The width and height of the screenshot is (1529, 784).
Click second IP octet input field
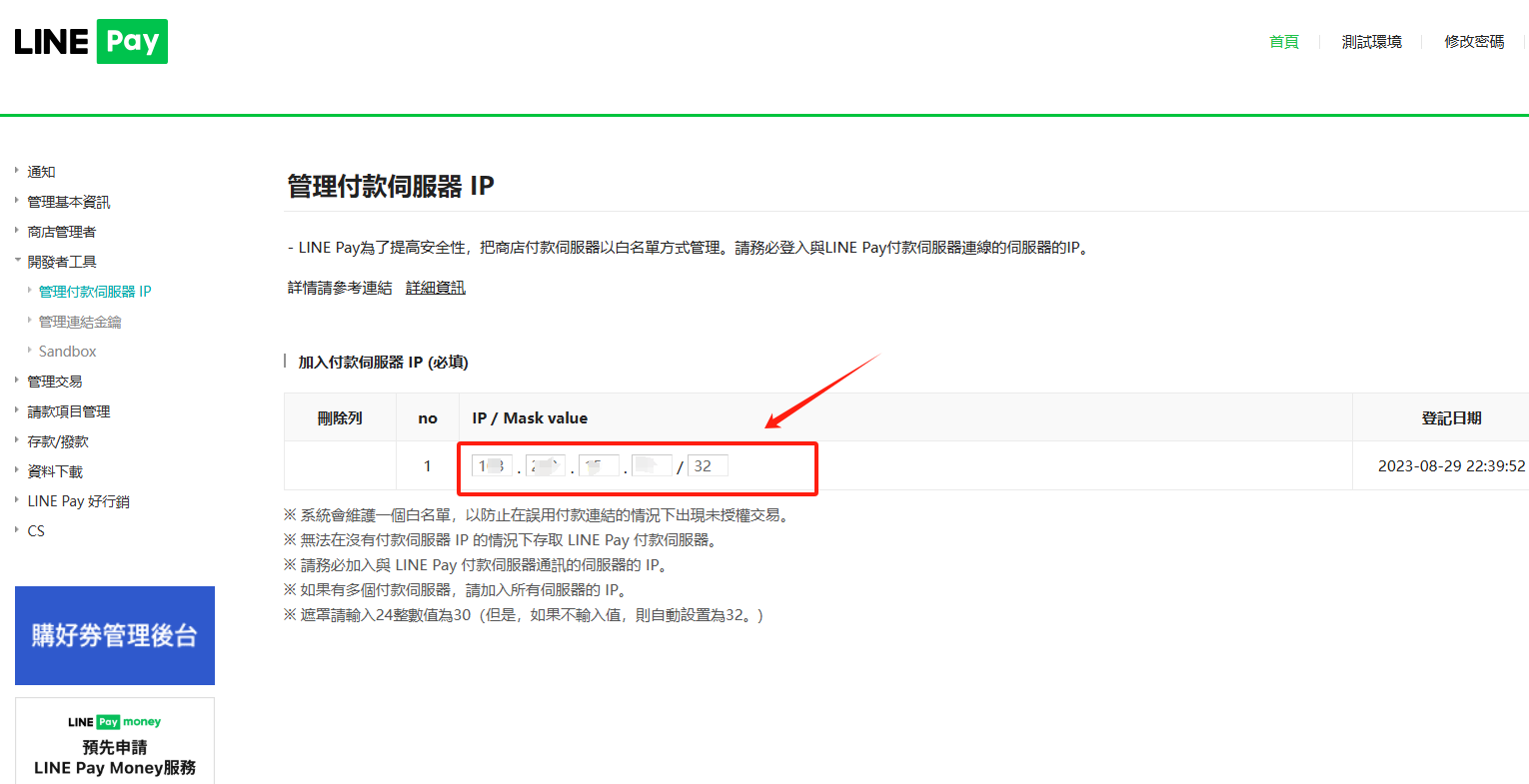point(546,465)
